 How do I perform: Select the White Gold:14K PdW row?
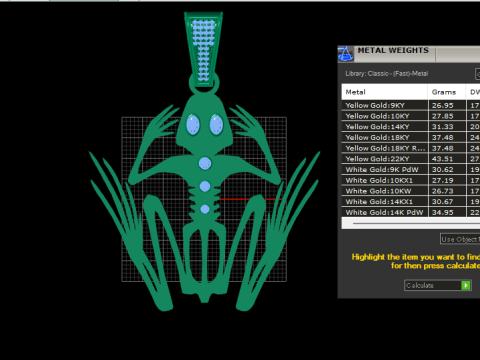(411, 212)
